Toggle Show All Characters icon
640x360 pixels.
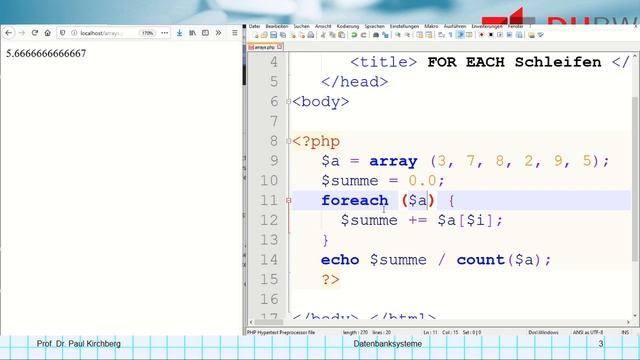pos(451,35)
